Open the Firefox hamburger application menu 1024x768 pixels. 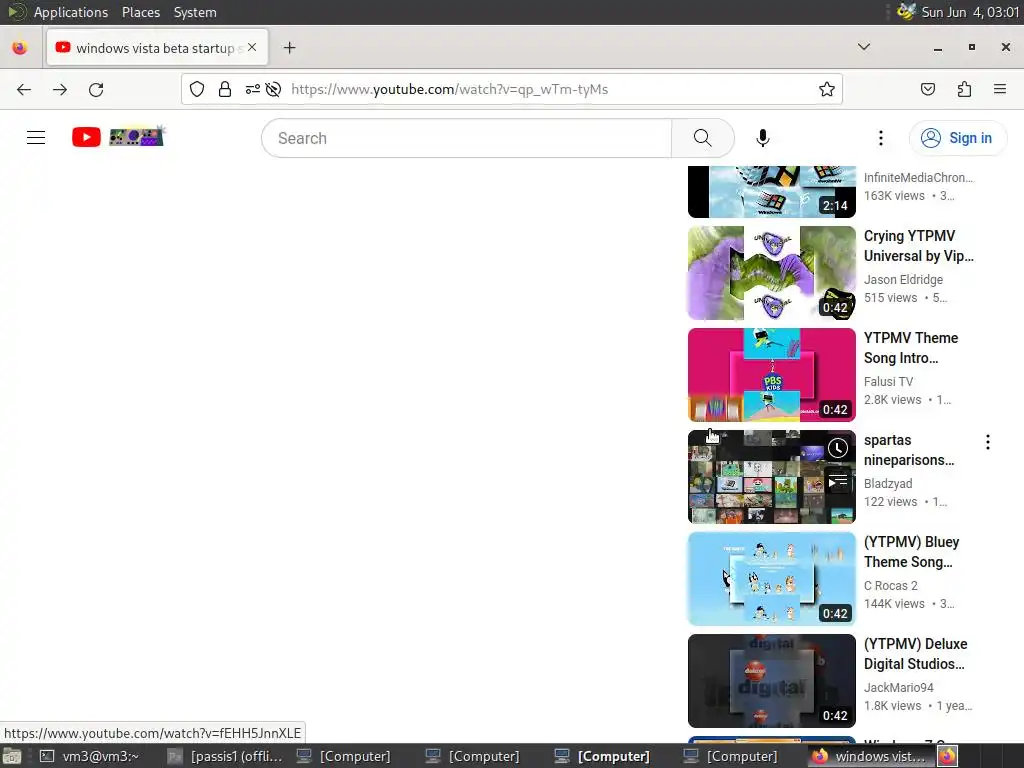click(x=1000, y=89)
